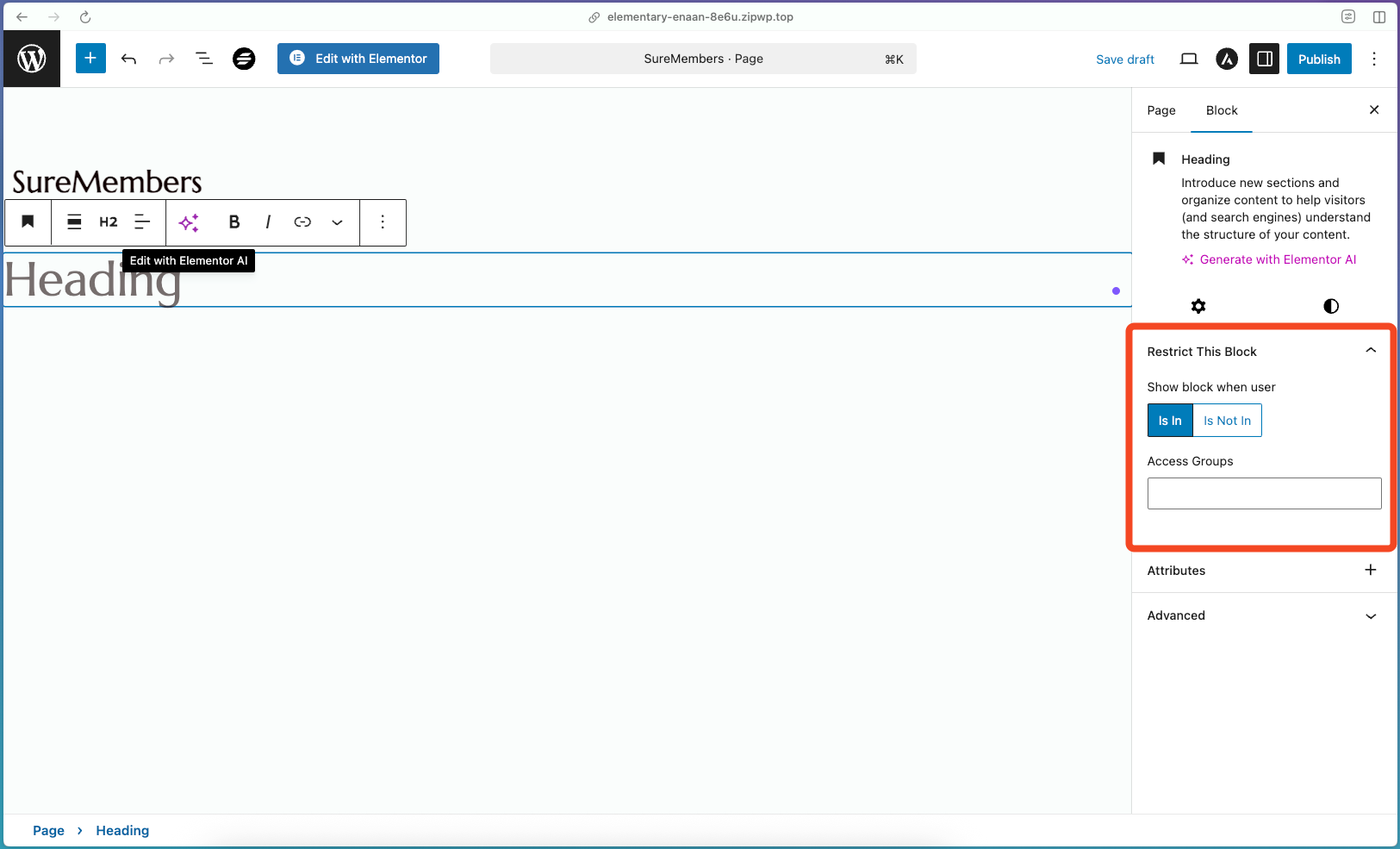Image resolution: width=1400 pixels, height=849 pixels.
Task: Open the block toolbar options three dots
Action: 383,222
